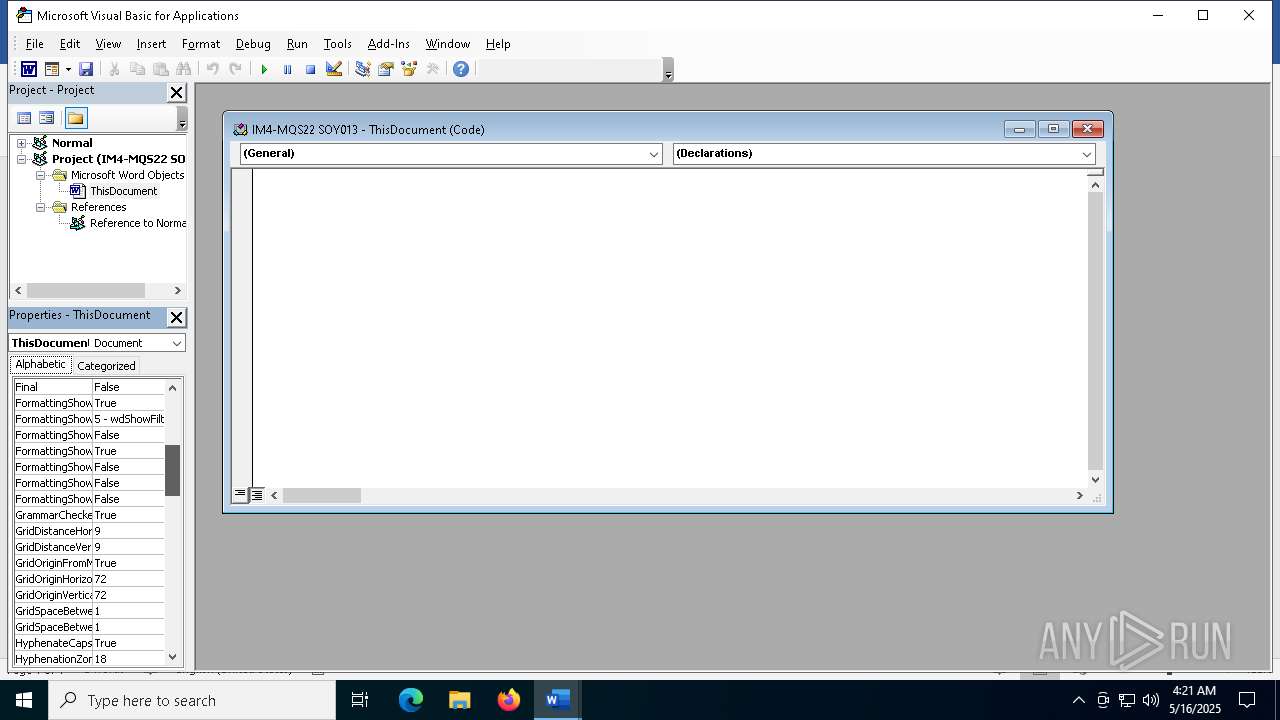Screen dimensions: 1280x720
Task: Collapse Microsoft Word Objects folder
Action: (41, 175)
